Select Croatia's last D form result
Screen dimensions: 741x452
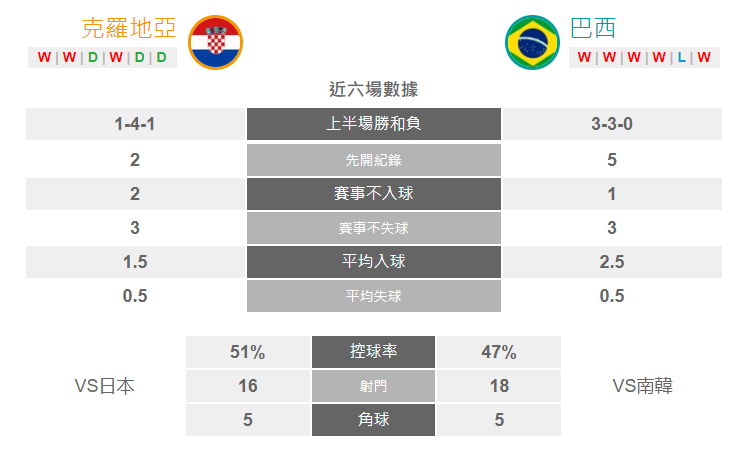(x=162, y=57)
